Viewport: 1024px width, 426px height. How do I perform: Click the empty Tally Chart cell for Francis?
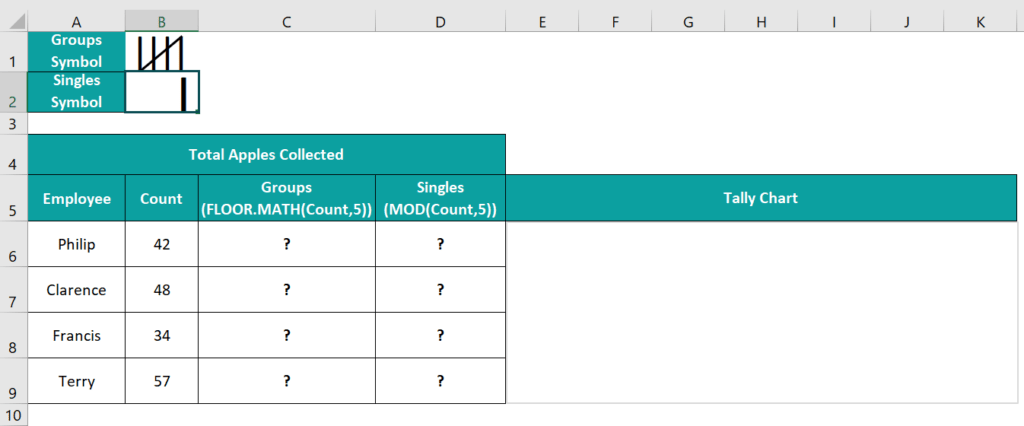761,335
